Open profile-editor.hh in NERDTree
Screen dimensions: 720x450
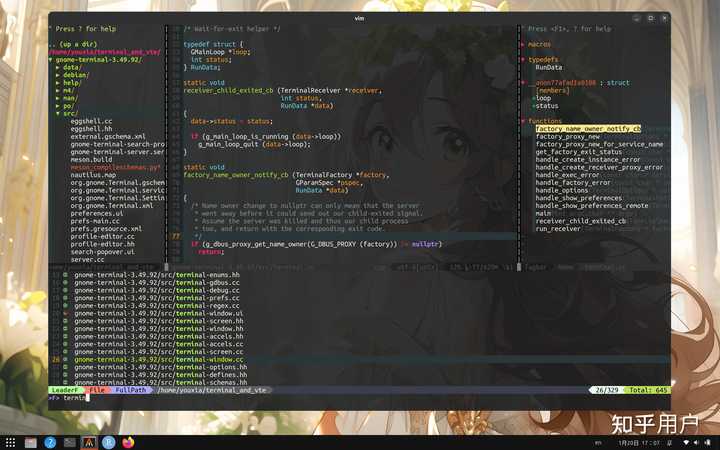[102, 244]
